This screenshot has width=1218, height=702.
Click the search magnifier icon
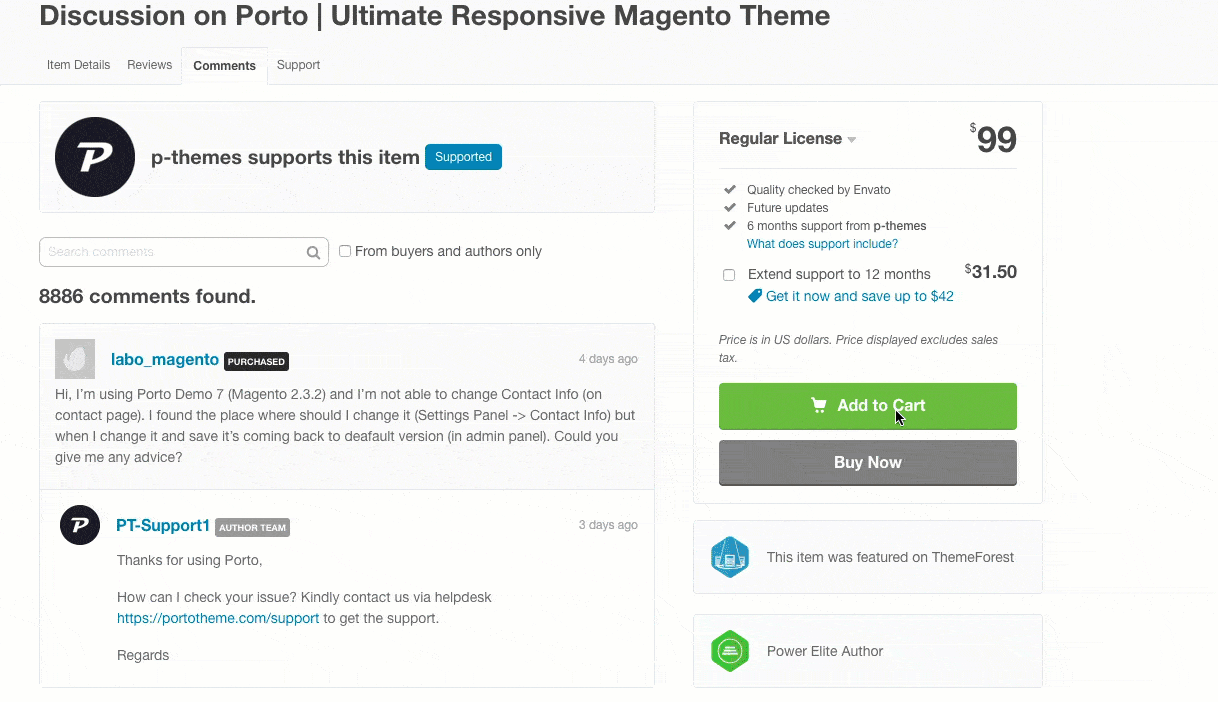[x=314, y=253]
